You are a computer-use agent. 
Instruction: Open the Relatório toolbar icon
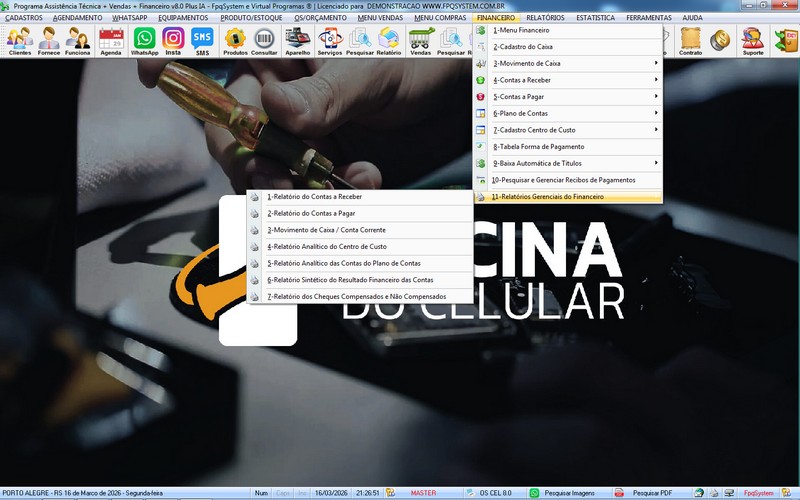(x=389, y=41)
